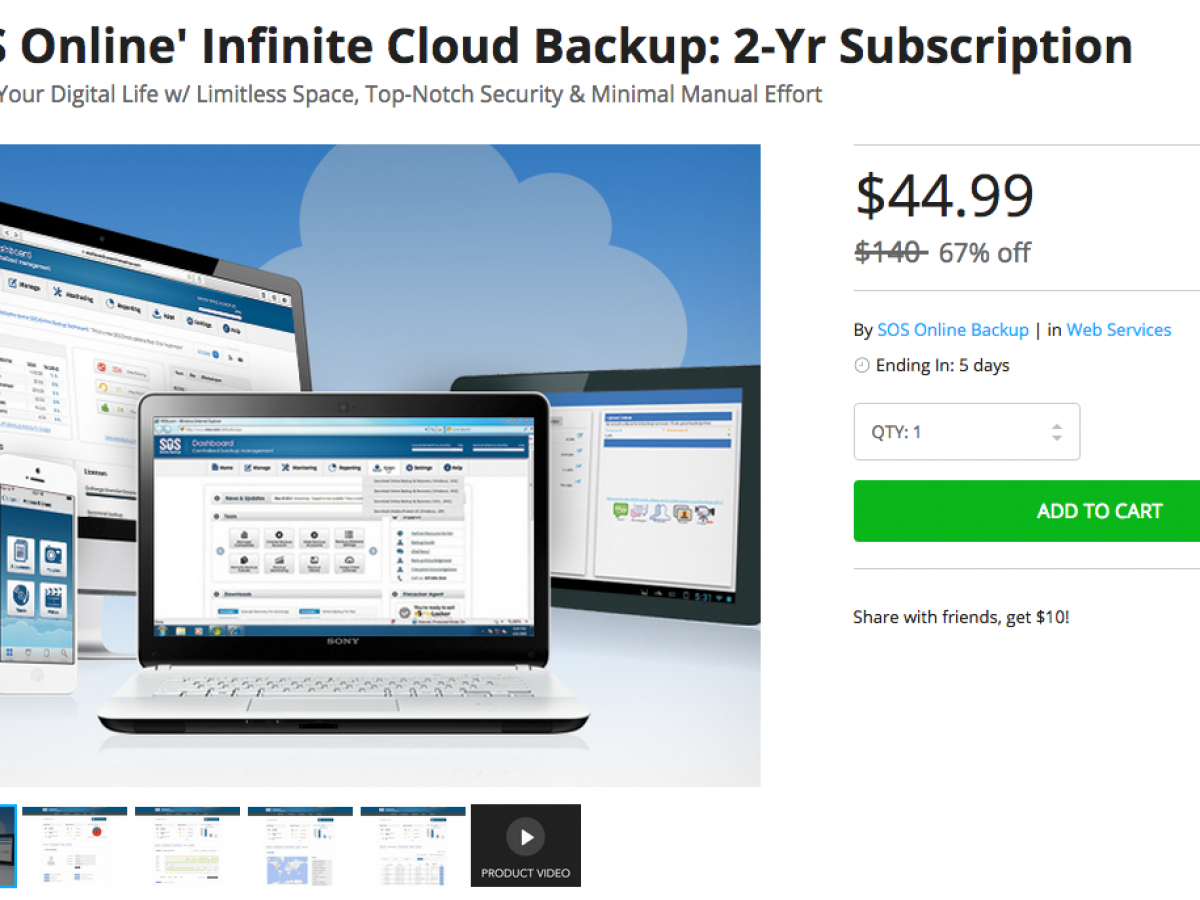The image size is (1200, 900).
Task: Play the Product Video thumbnail
Action: (526, 845)
